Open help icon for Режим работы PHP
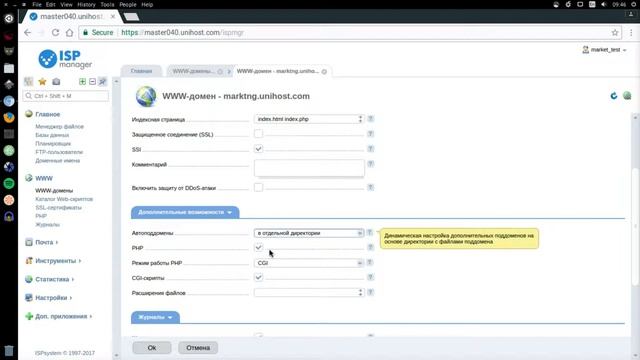 369,262
